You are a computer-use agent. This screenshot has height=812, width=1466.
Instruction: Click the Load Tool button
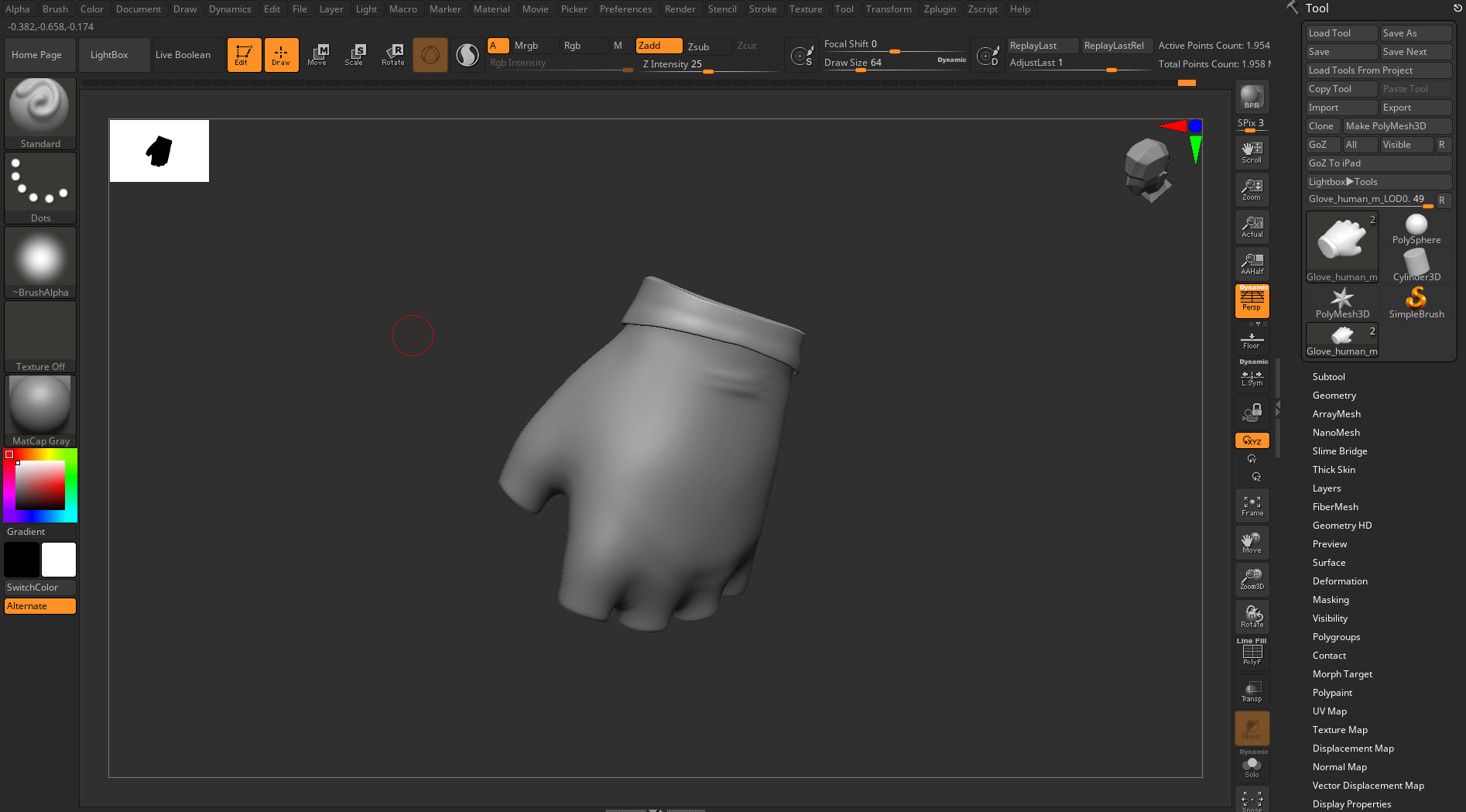click(x=1341, y=33)
